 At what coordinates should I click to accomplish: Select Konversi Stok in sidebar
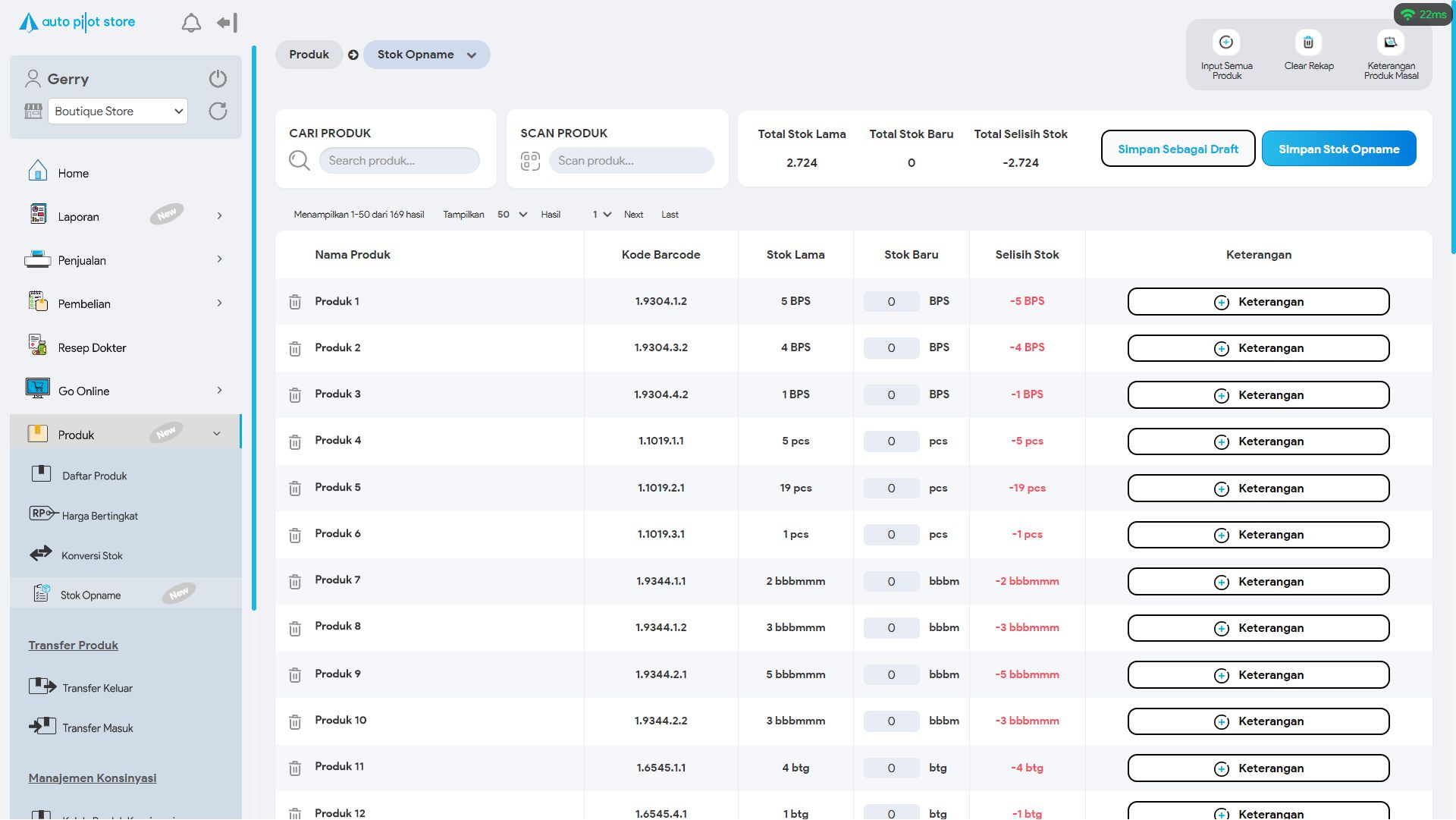pos(92,555)
